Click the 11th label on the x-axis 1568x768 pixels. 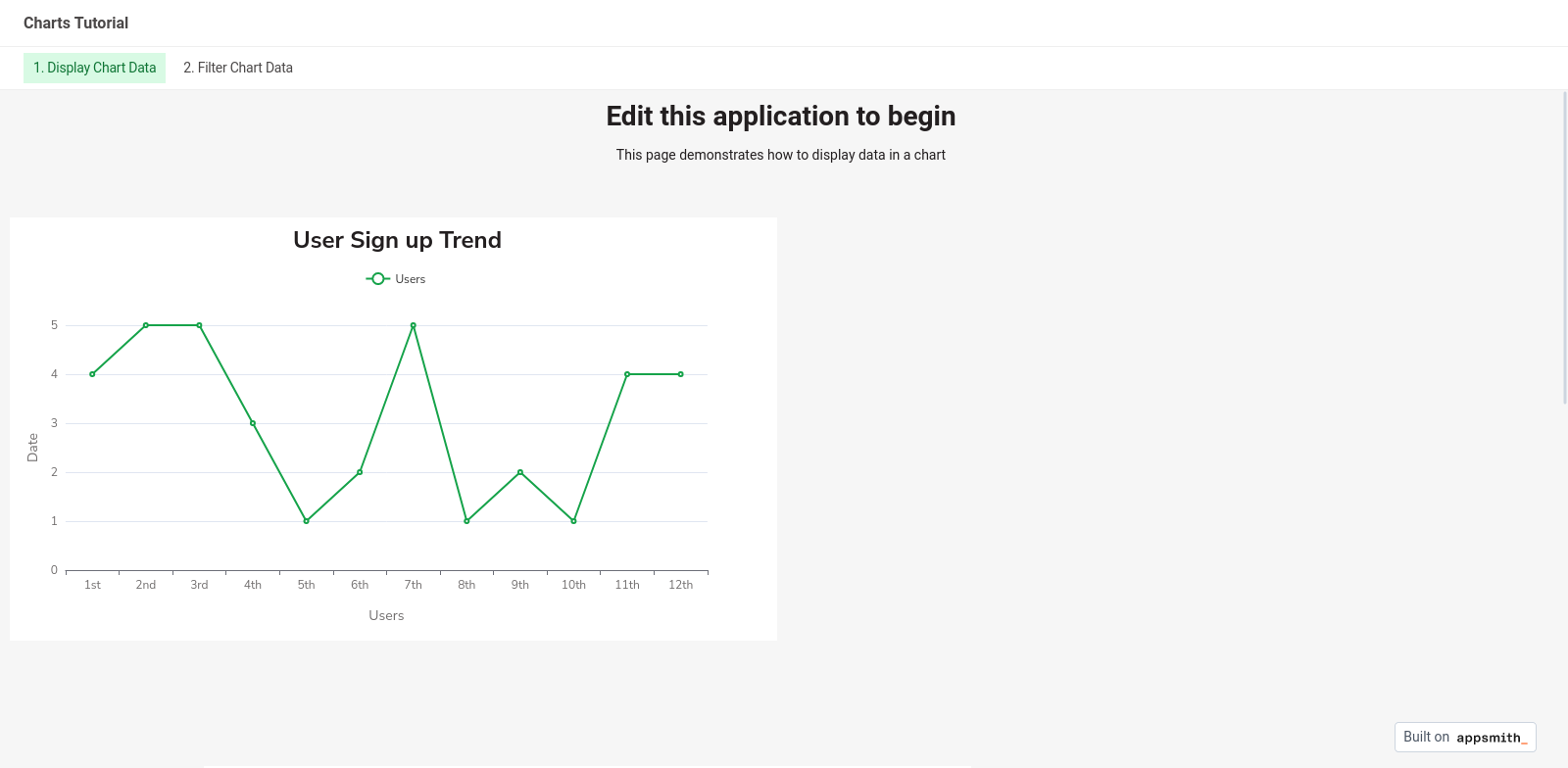627,585
